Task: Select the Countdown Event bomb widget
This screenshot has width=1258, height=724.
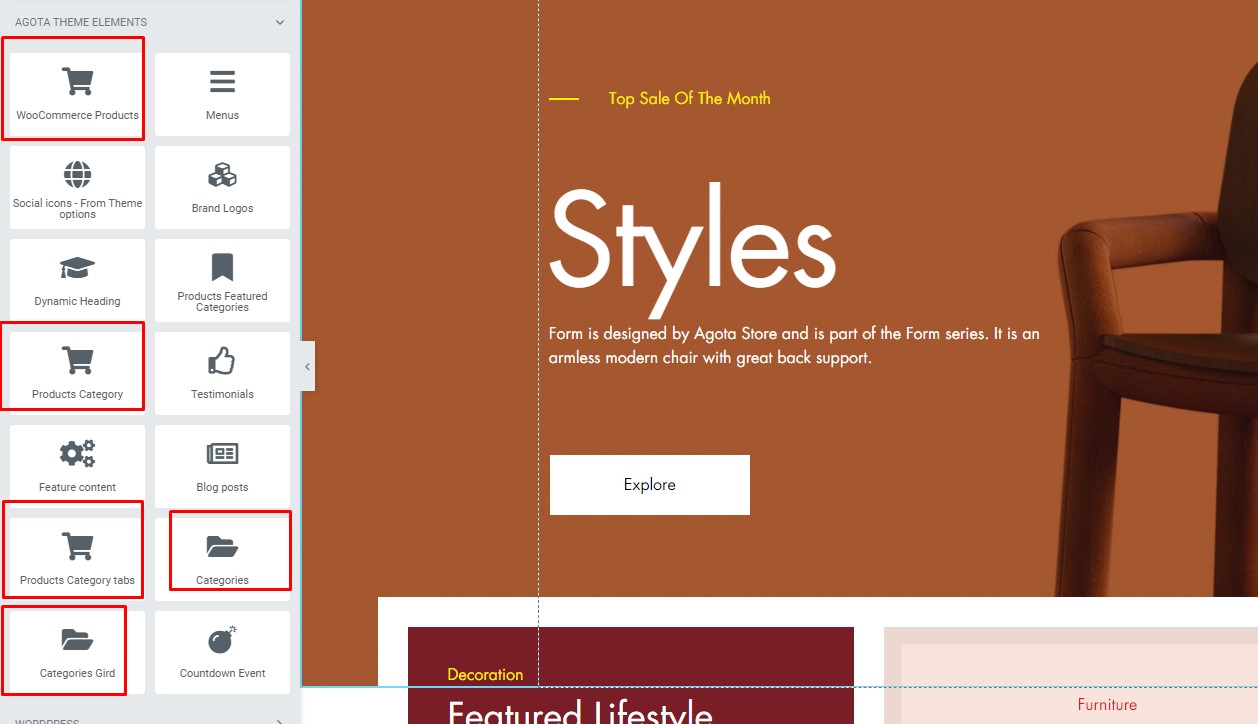Action: [x=222, y=652]
